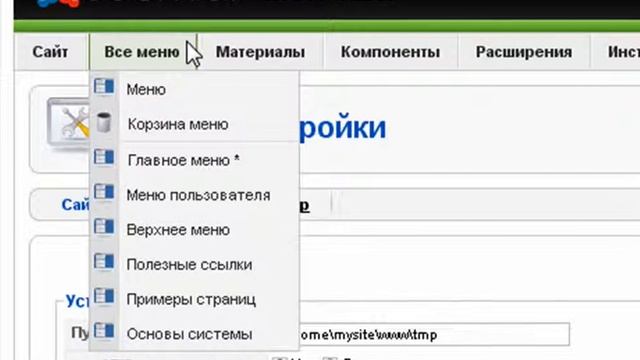Click the icon beside Основы системы
The height and width of the screenshot is (360, 640).
[x=104, y=331]
